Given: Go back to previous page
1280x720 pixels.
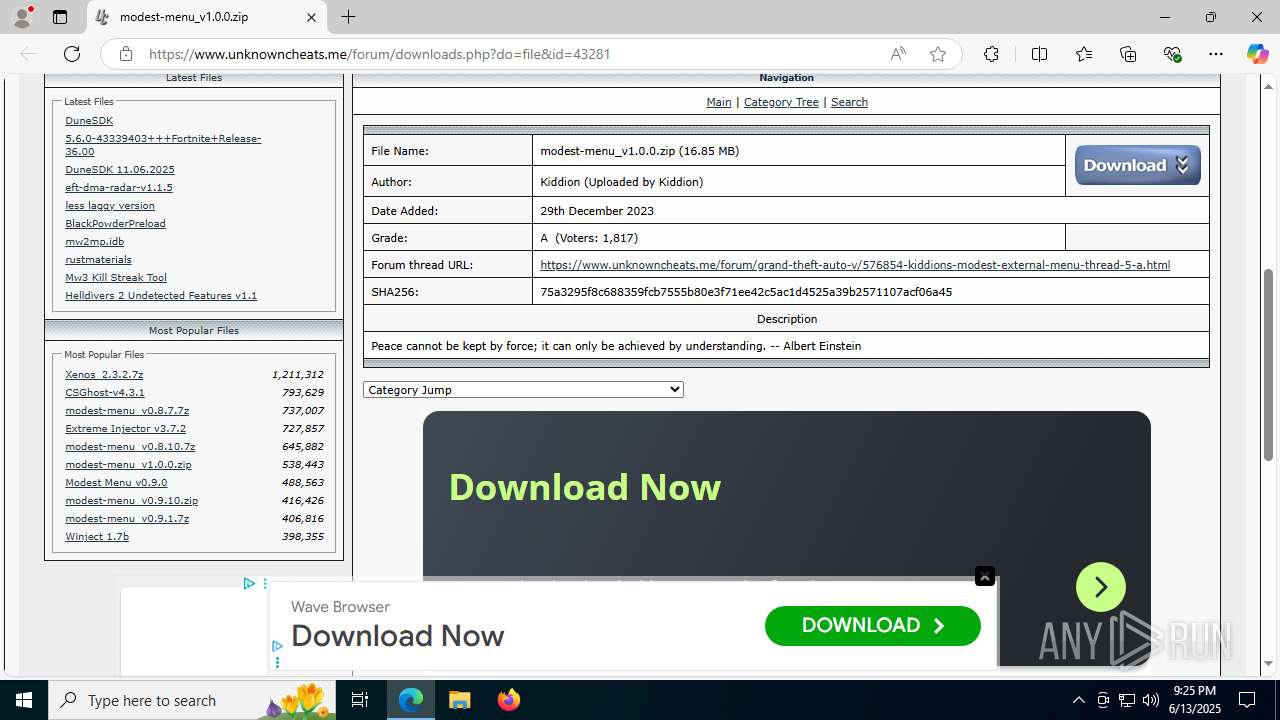Looking at the screenshot, I should pyautogui.click(x=28, y=54).
